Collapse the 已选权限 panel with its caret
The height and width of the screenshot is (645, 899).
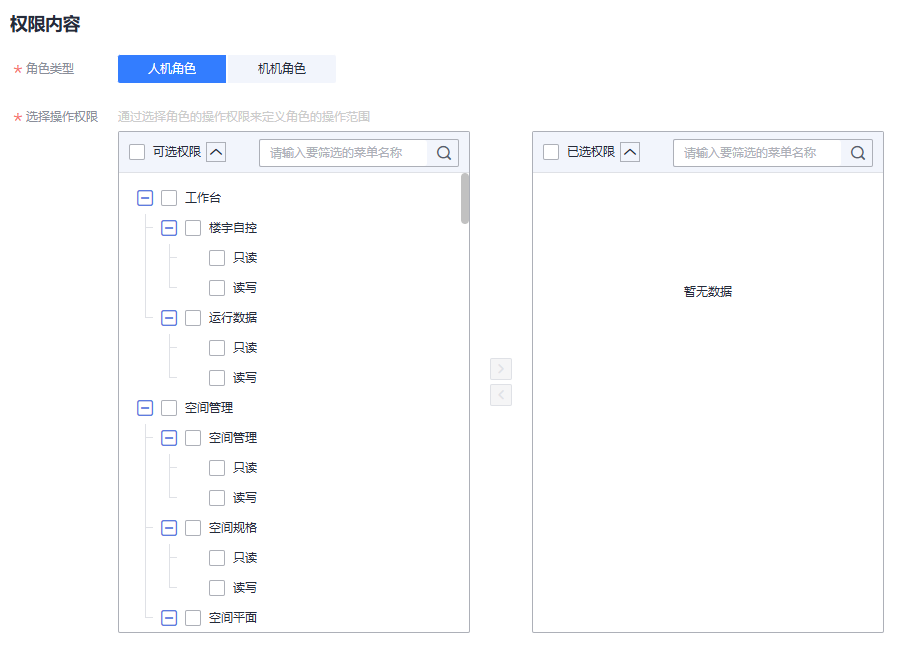tap(630, 152)
